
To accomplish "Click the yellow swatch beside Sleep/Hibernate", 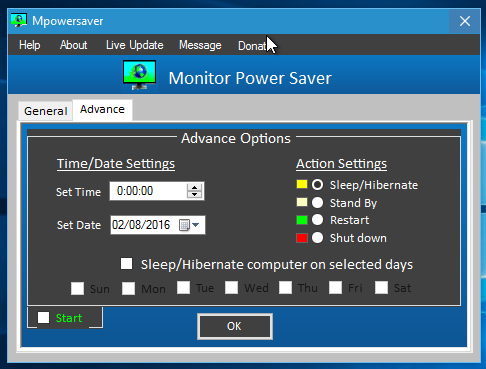I will (302, 184).
